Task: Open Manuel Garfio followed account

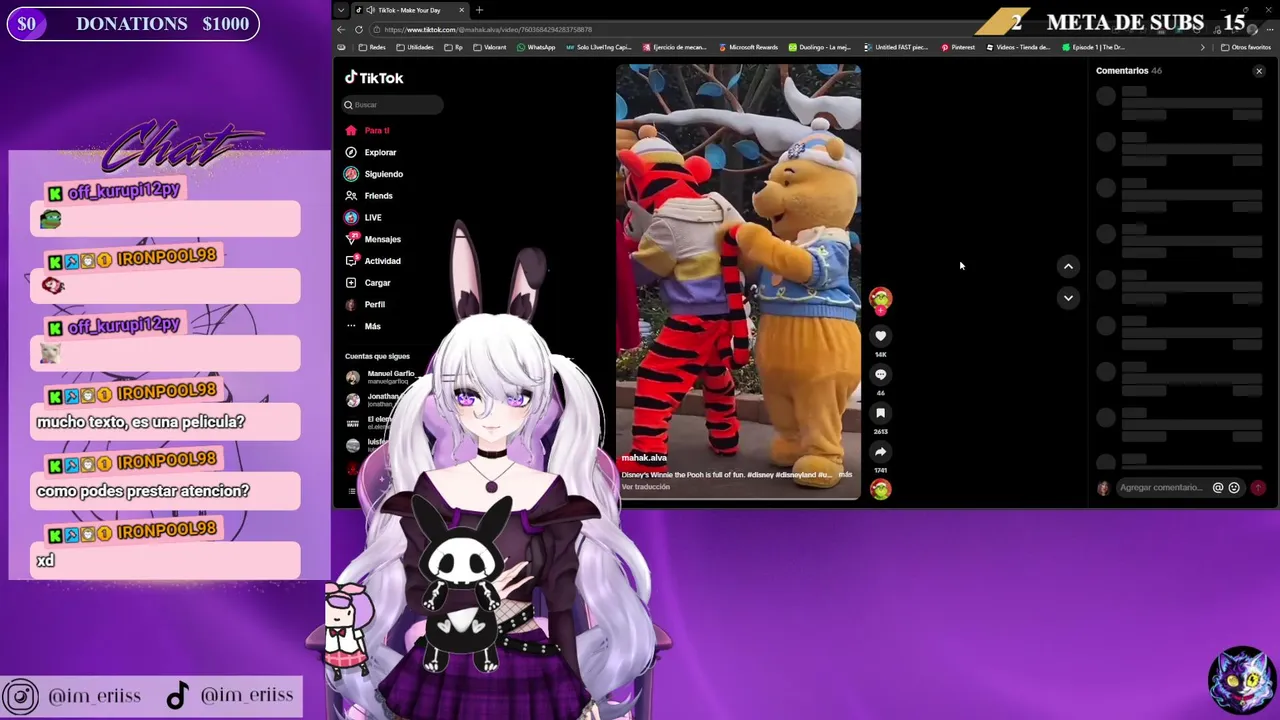Action: [380, 377]
